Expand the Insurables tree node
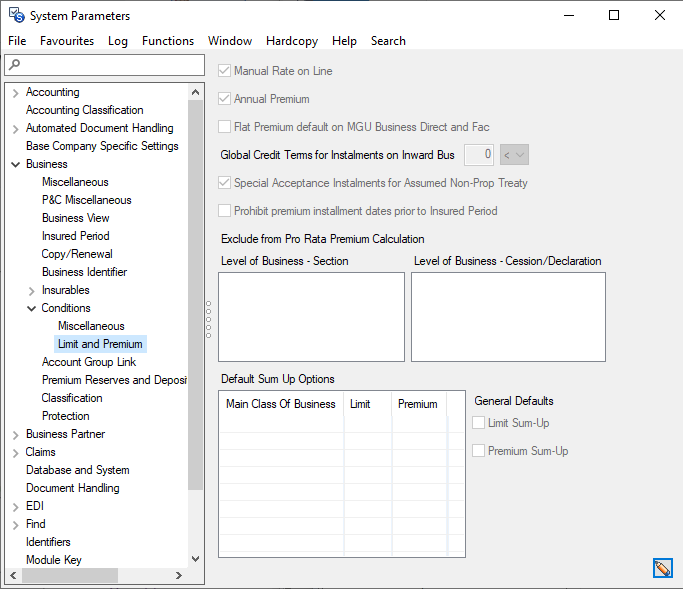This screenshot has width=683, height=589. coord(31,290)
